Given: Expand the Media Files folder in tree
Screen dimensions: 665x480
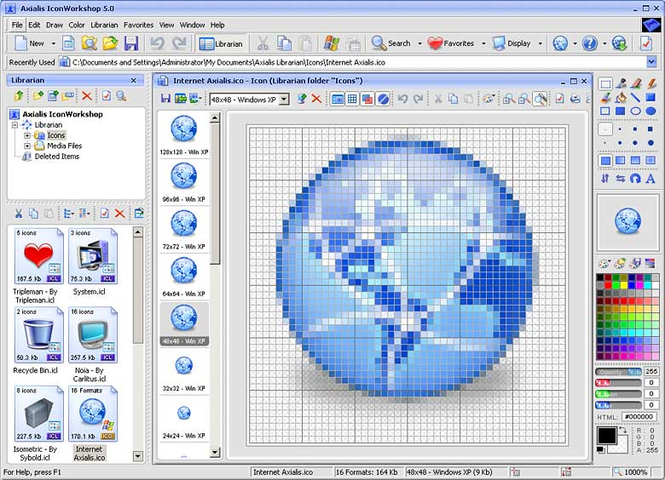Looking at the screenshot, I should (27, 146).
